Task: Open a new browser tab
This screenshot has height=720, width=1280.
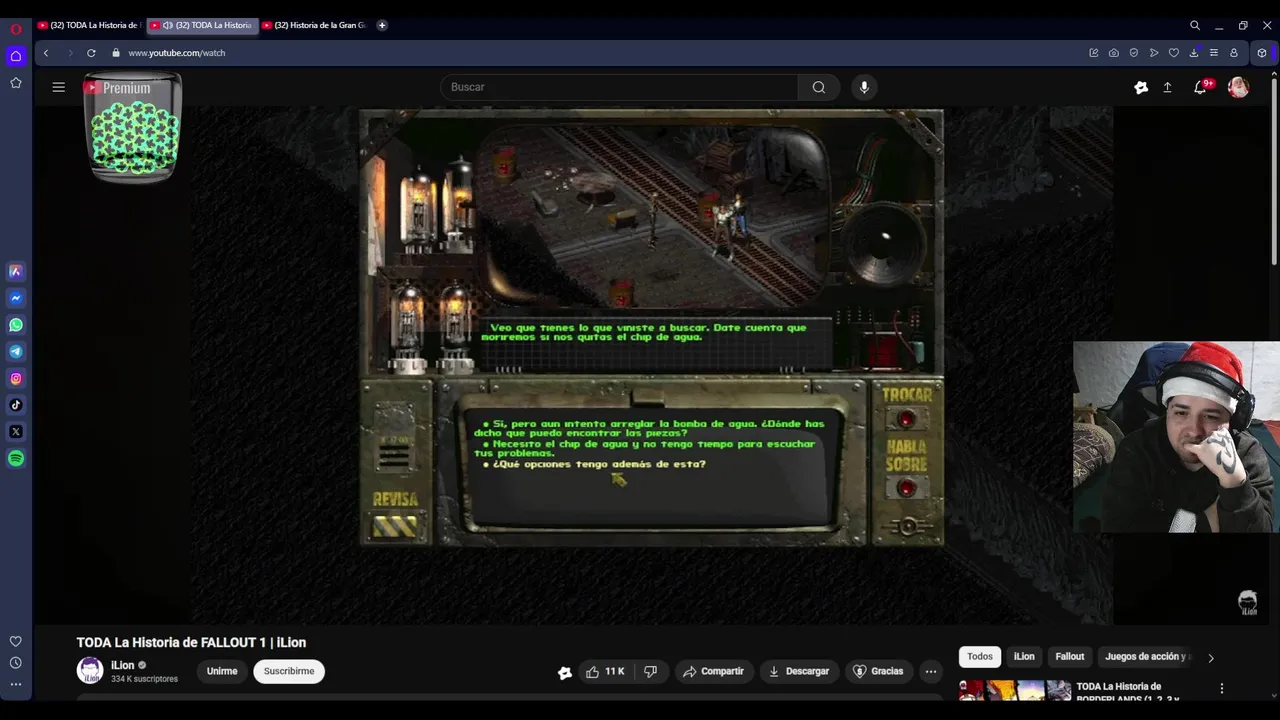Action: [x=382, y=25]
